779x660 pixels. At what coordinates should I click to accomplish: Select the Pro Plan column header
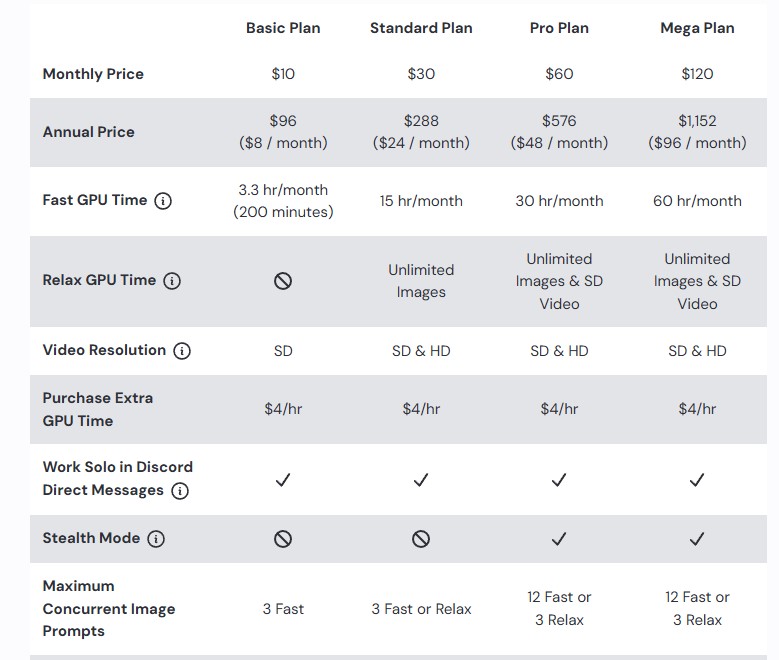point(559,28)
